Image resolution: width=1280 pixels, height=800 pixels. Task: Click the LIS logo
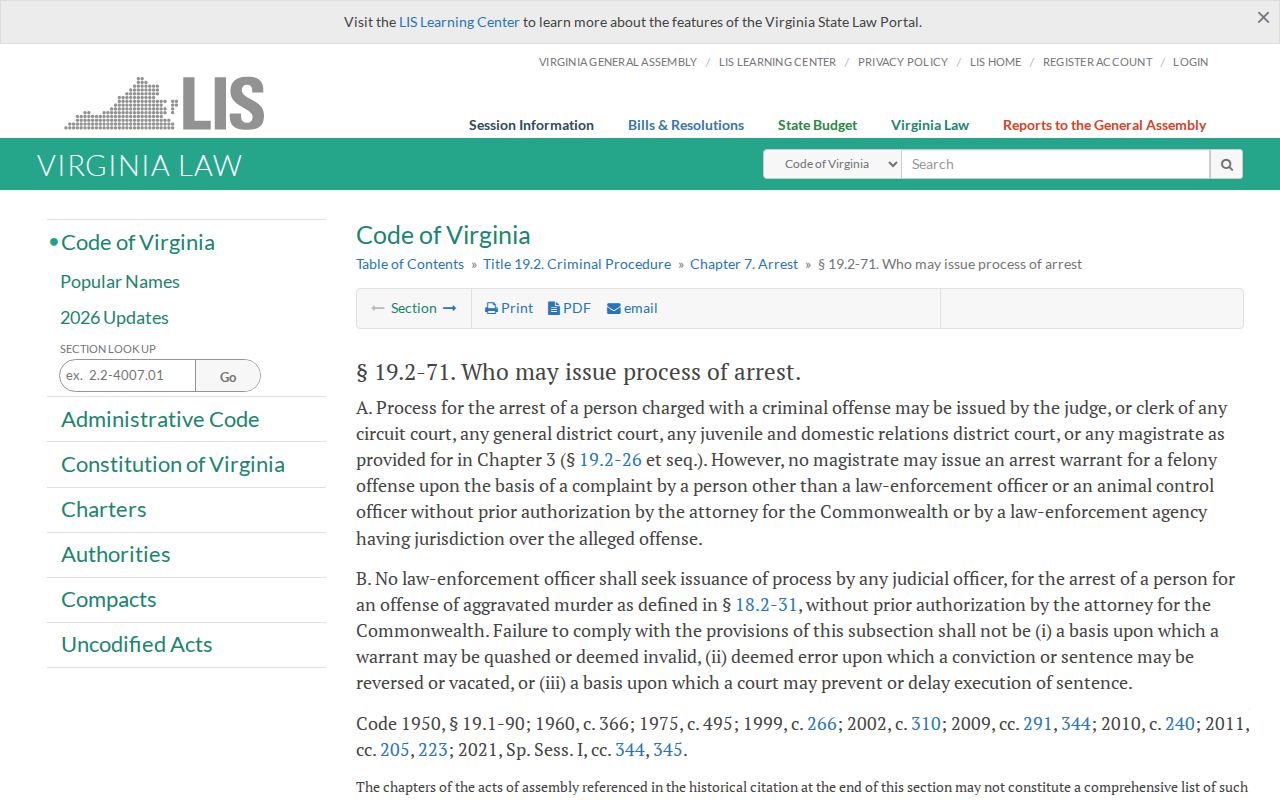tap(164, 103)
